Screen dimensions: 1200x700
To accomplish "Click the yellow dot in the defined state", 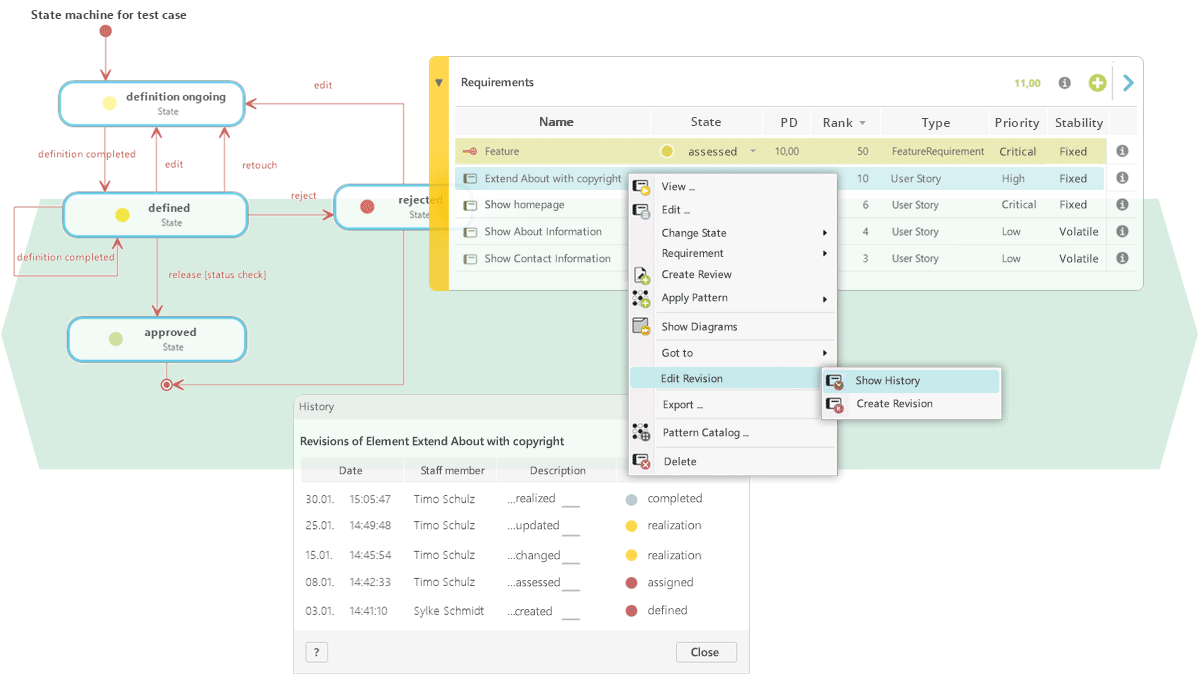I will (x=122, y=215).
